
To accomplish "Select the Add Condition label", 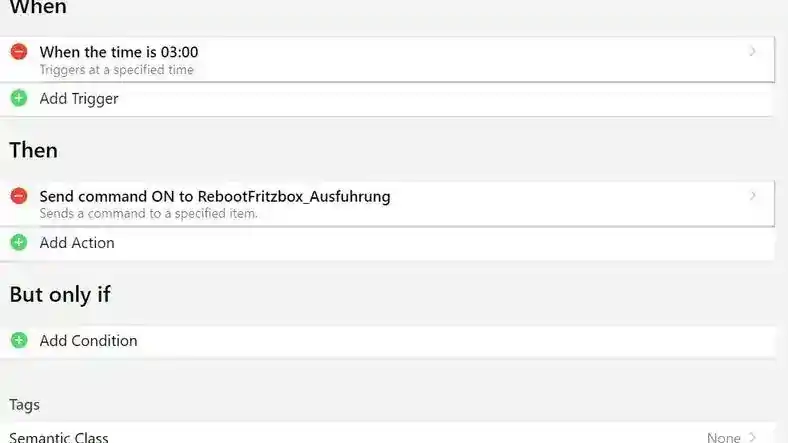I will click(88, 341).
